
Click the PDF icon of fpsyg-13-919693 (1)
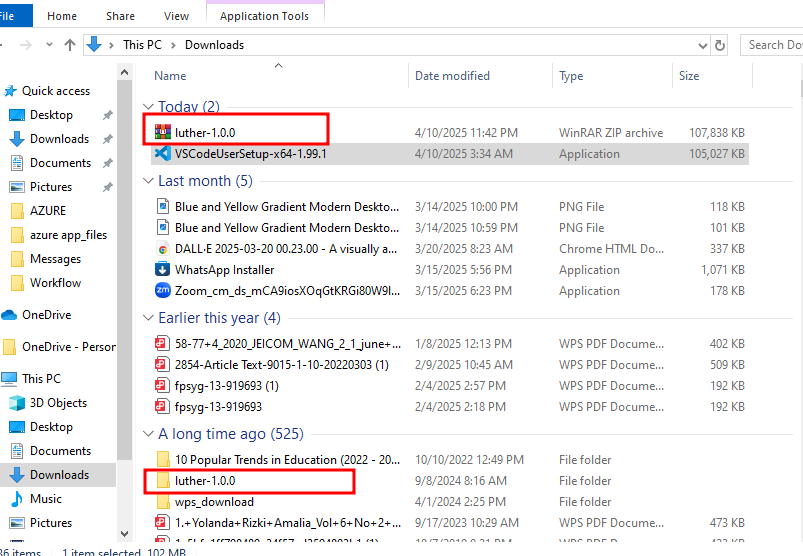coord(163,385)
